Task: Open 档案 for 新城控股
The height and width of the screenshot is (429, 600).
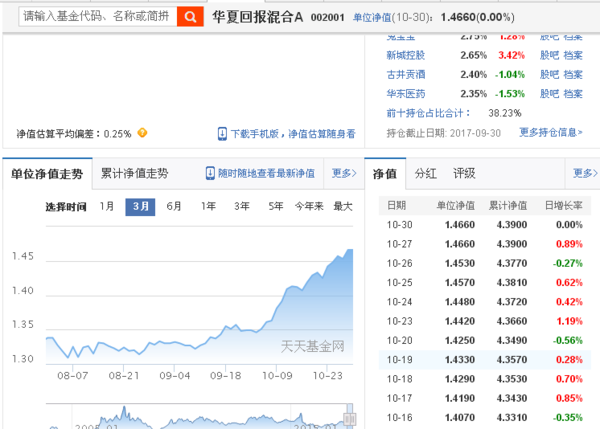Action: click(573, 55)
